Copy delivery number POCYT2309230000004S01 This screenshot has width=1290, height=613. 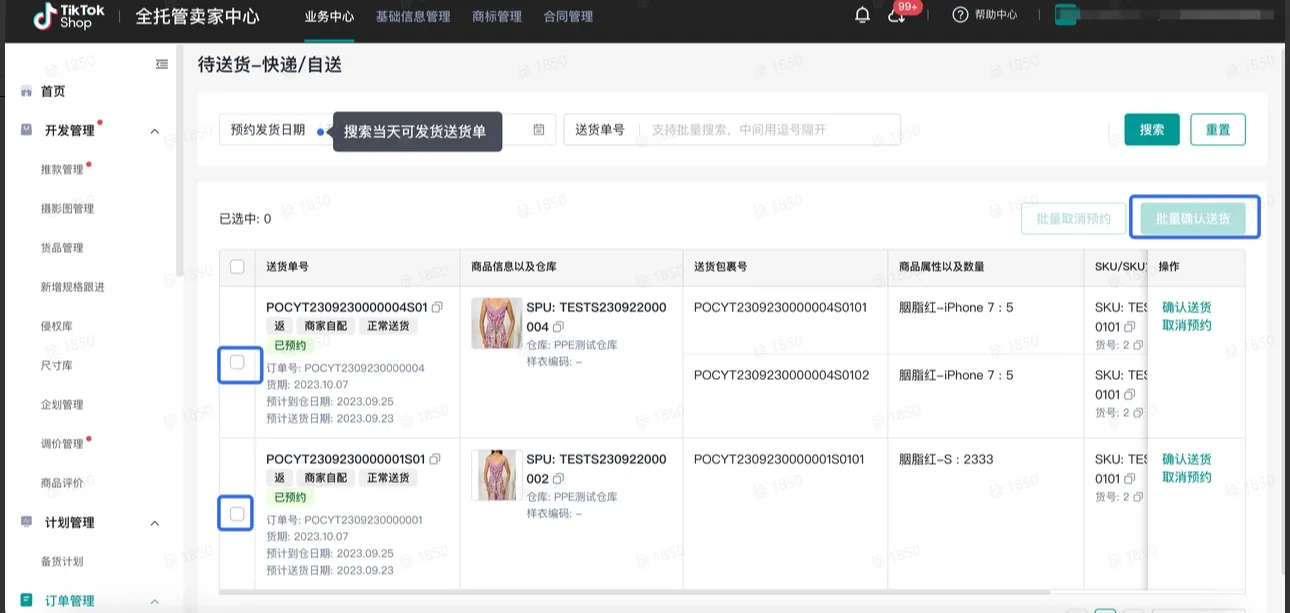(x=437, y=306)
